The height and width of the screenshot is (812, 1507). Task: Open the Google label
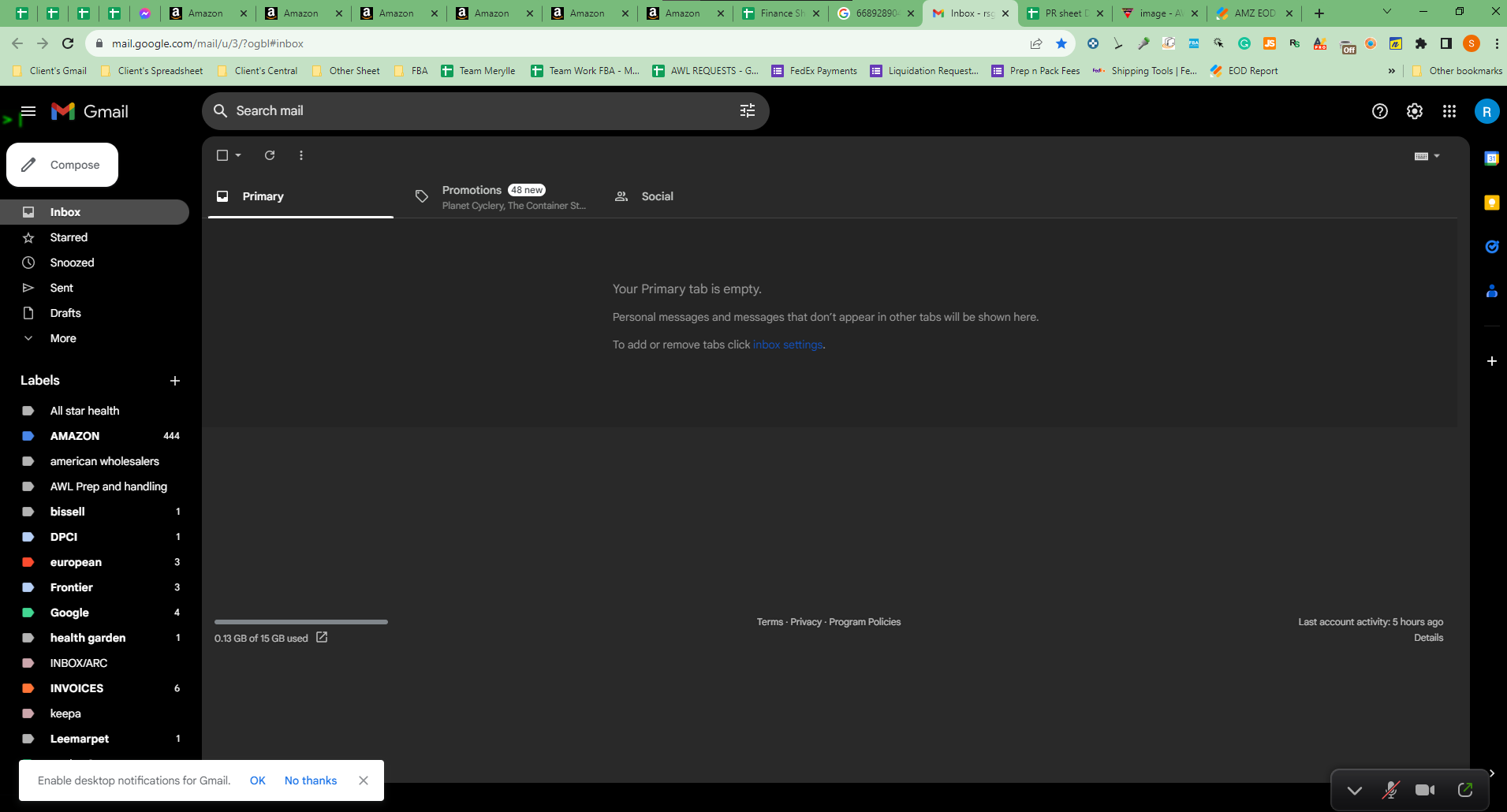tap(95, 613)
